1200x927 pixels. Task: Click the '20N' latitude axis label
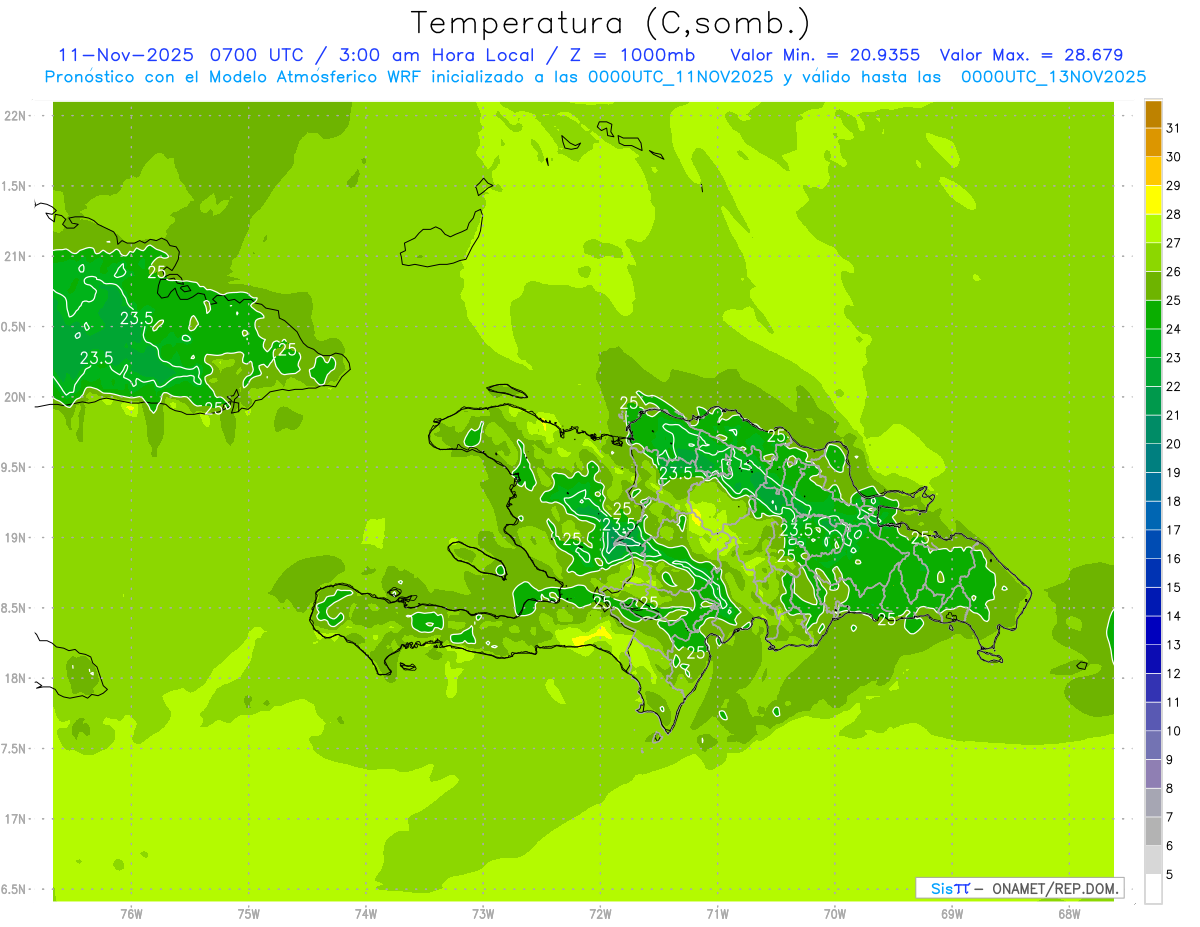(15, 397)
